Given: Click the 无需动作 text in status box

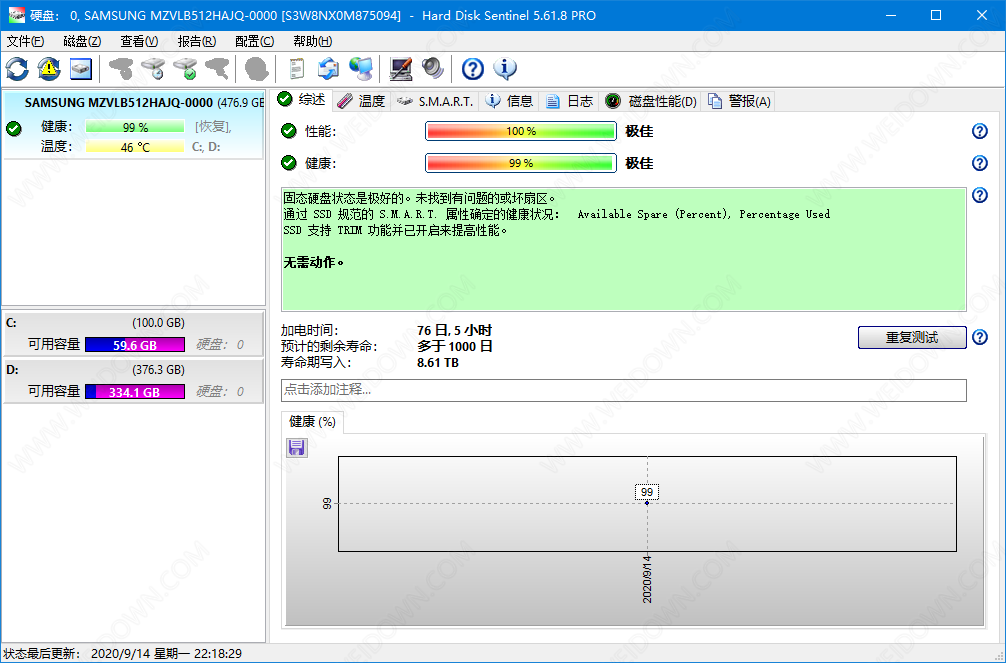Looking at the screenshot, I should click(x=314, y=262).
